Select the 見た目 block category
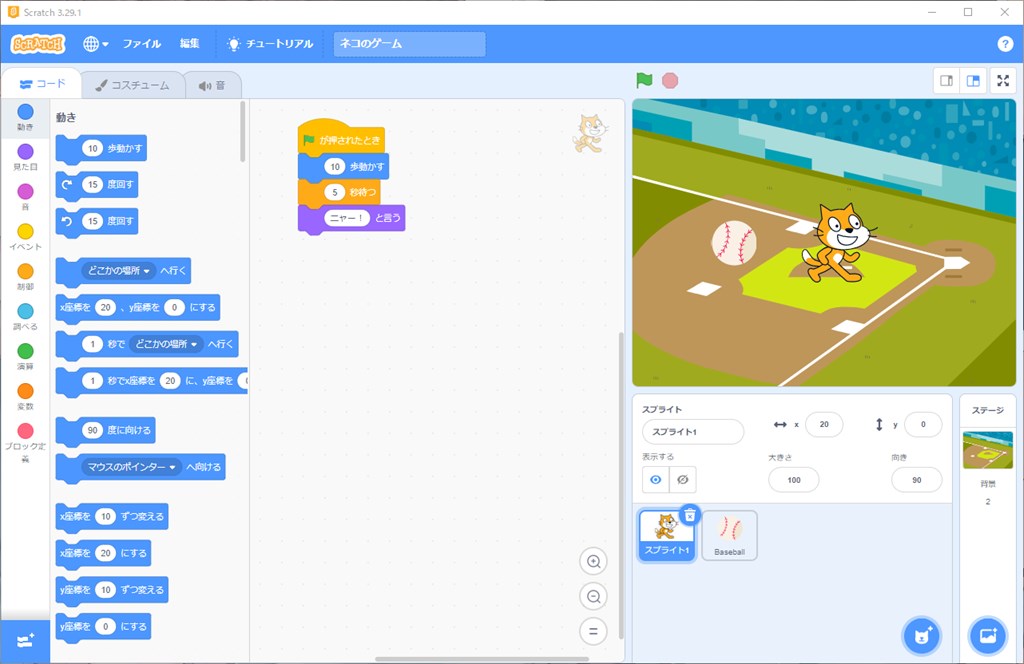 [25, 157]
